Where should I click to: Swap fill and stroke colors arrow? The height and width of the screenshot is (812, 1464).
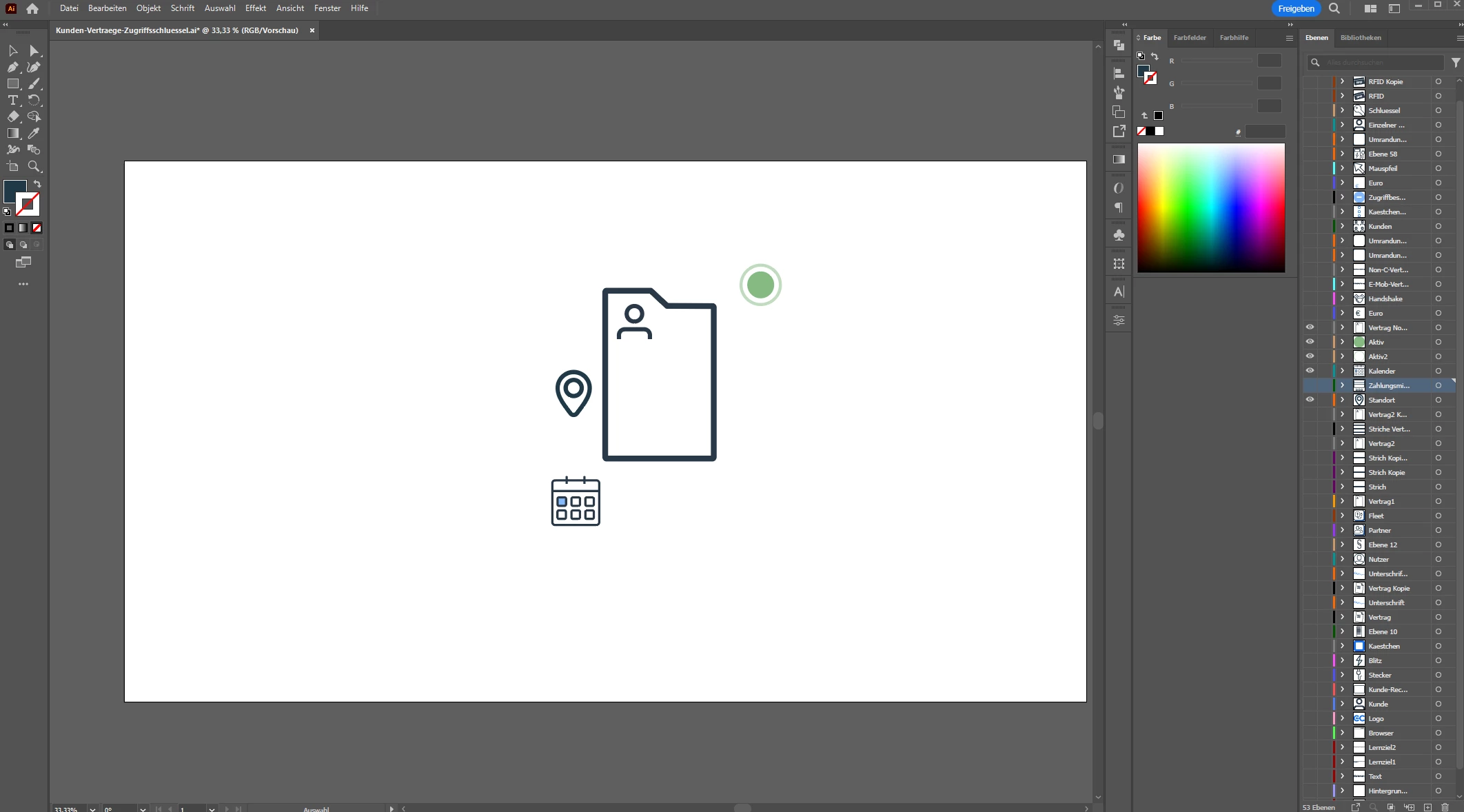click(x=37, y=184)
